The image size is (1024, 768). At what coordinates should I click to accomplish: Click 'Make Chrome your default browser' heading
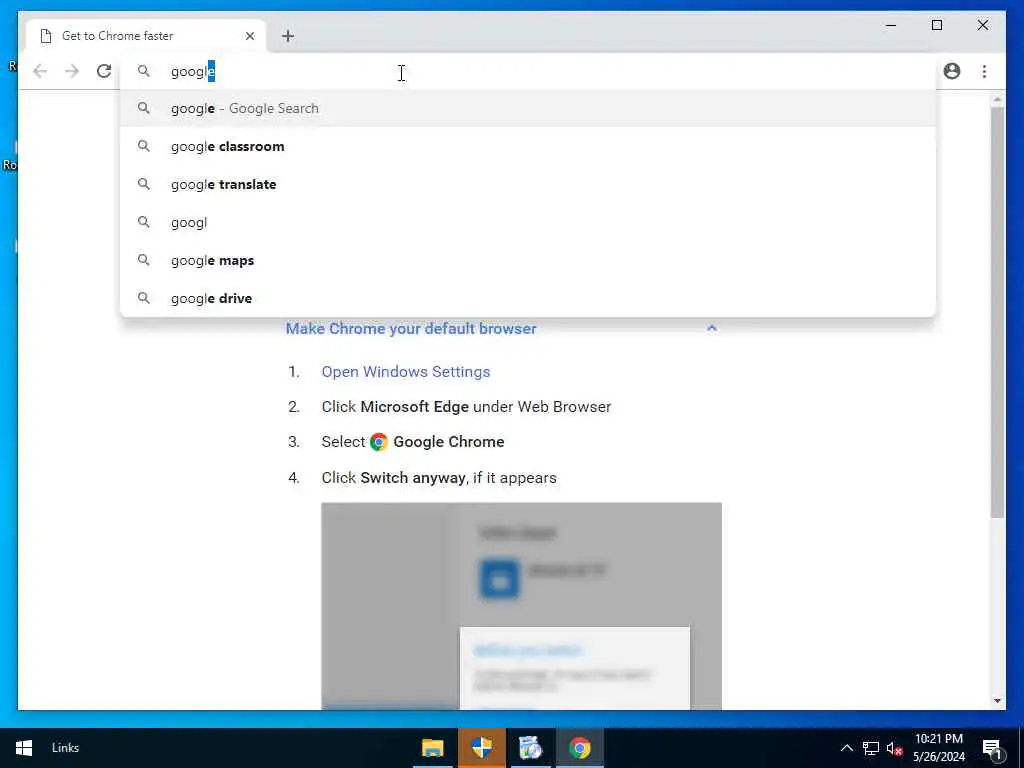[x=411, y=328]
